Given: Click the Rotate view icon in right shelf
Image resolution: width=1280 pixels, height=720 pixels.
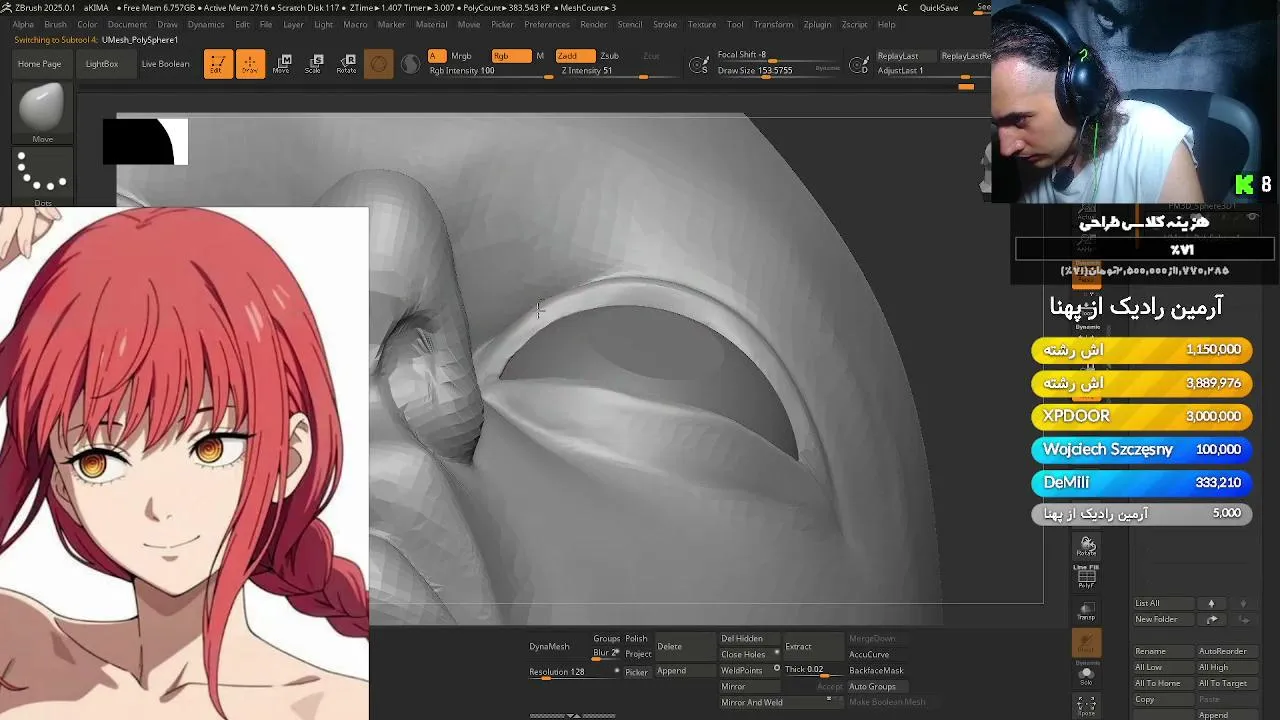Looking at the screenshot, I should [1087, 545].
